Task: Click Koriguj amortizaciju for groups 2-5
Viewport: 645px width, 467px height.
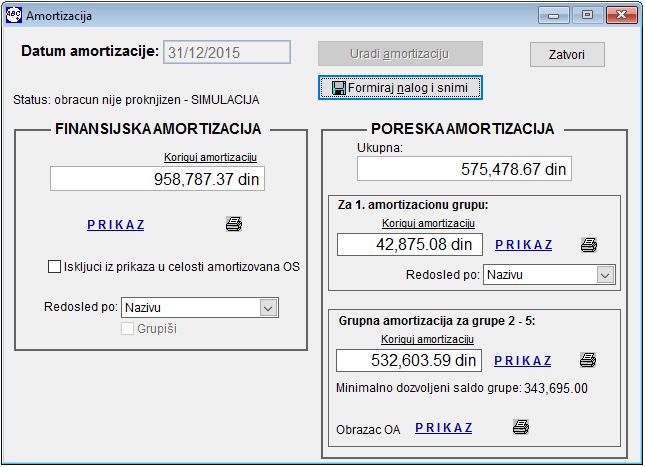Action: (x=427, y=339)
